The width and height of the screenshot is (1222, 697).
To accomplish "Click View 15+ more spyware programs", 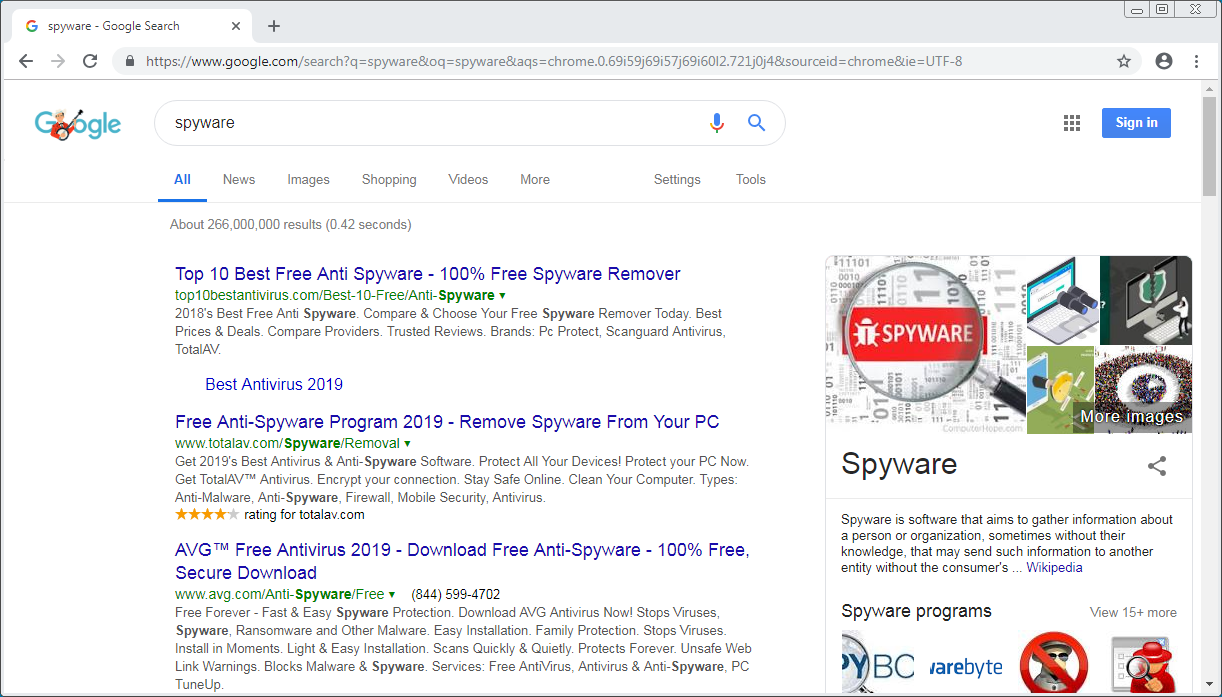I will (x=1133, y=613).
